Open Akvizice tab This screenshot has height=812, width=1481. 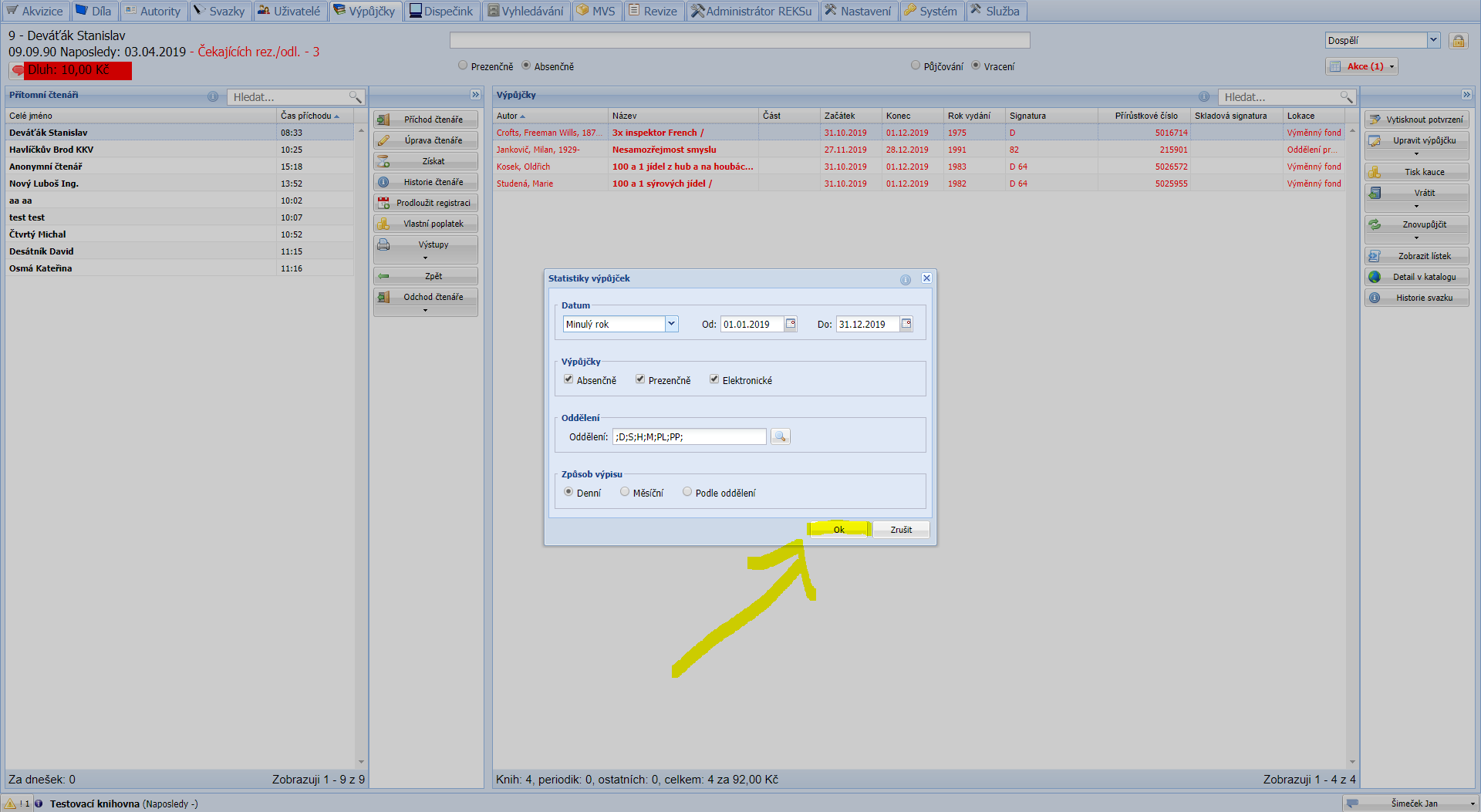click(x=35, y=11)
